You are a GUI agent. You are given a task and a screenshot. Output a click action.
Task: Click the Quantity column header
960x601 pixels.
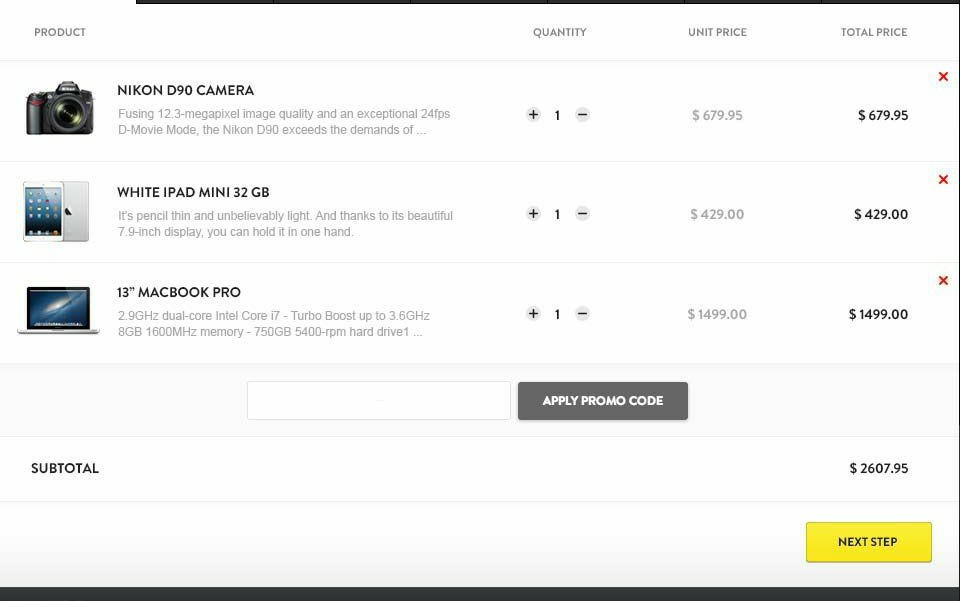[560, 32]
